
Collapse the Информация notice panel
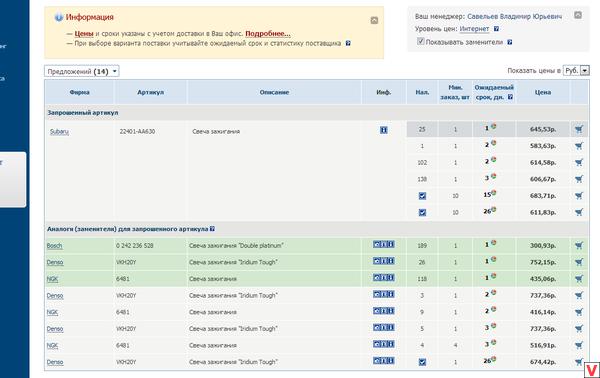tap(374, 20)
